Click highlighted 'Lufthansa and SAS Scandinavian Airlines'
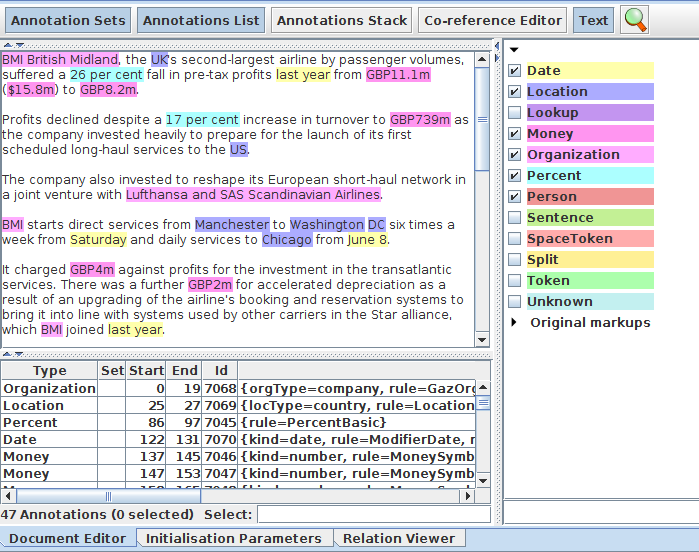The image size is (699, 552). (253, 194)
